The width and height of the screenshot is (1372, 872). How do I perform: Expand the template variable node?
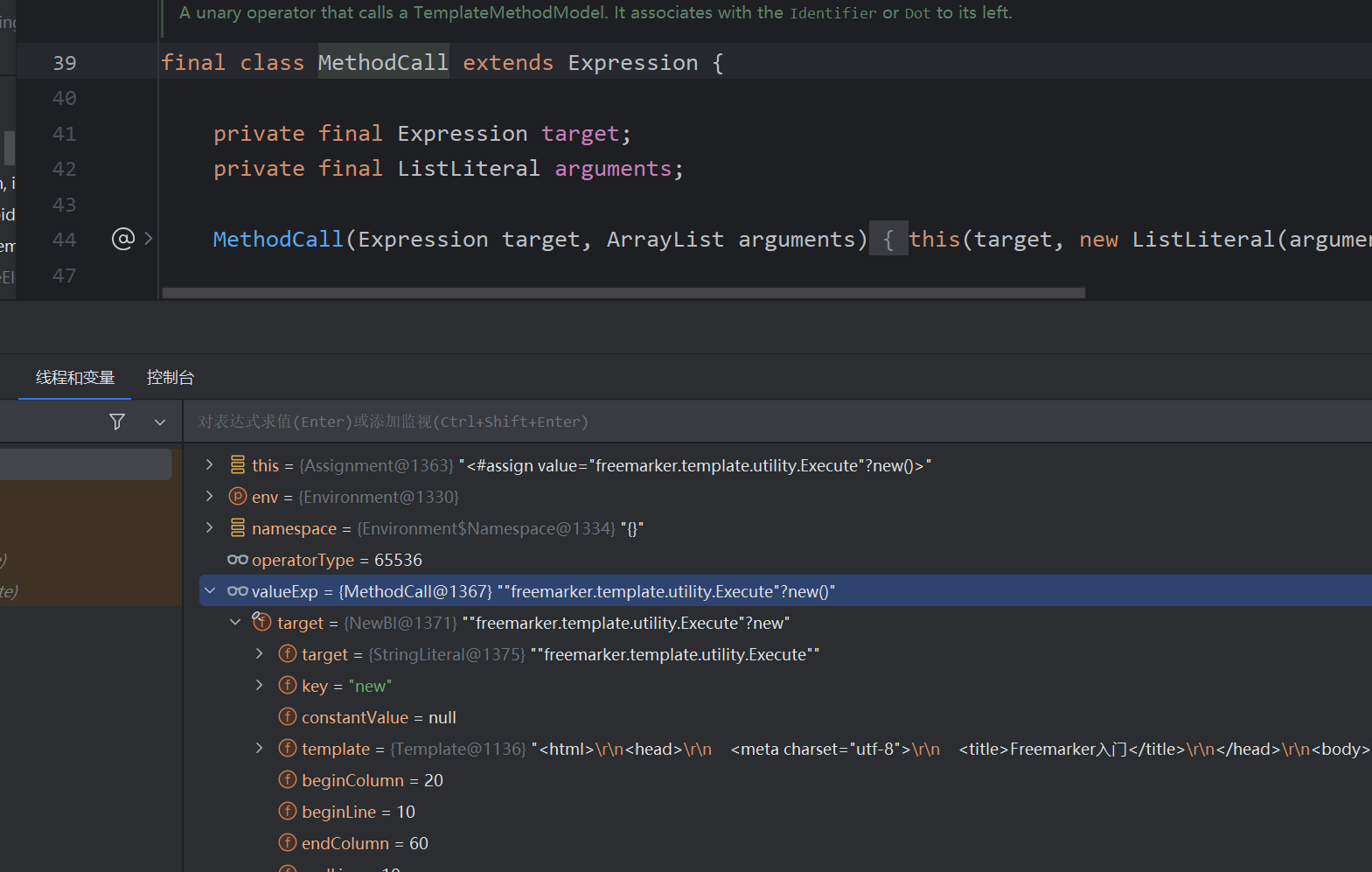260,748
